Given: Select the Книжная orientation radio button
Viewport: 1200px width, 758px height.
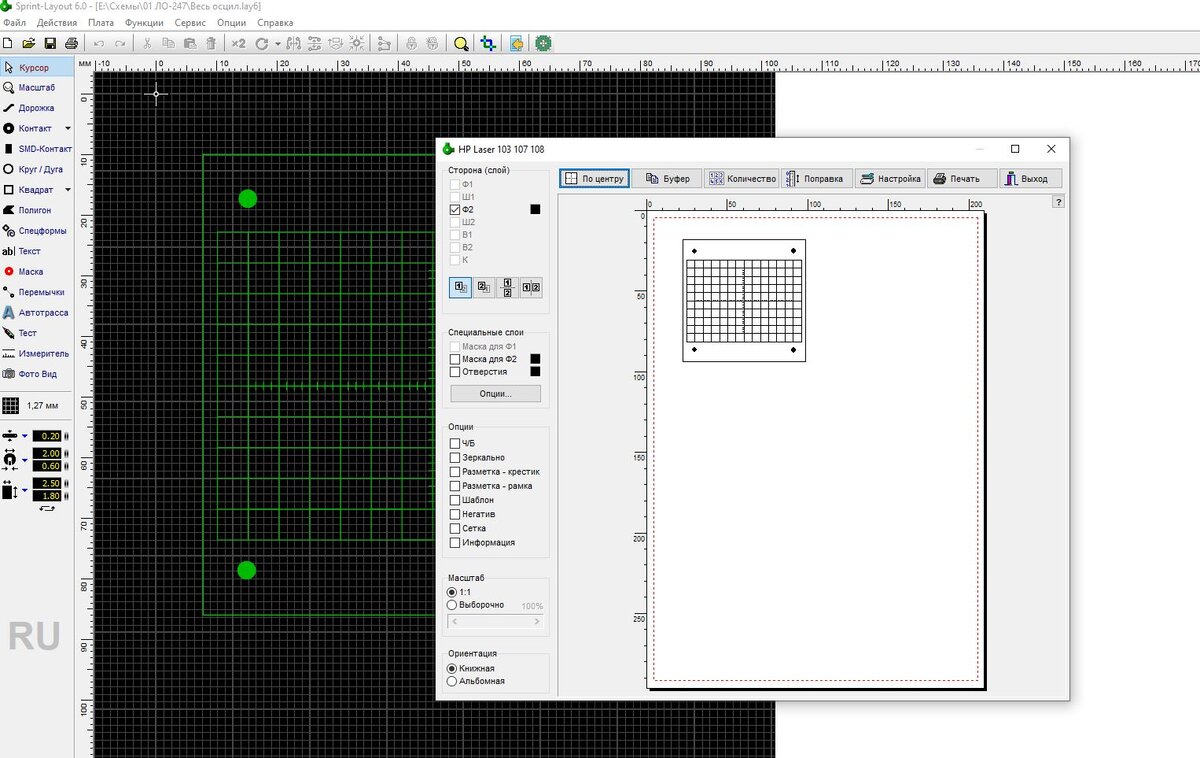Looking at the screenshot, I should click(452, 668).
